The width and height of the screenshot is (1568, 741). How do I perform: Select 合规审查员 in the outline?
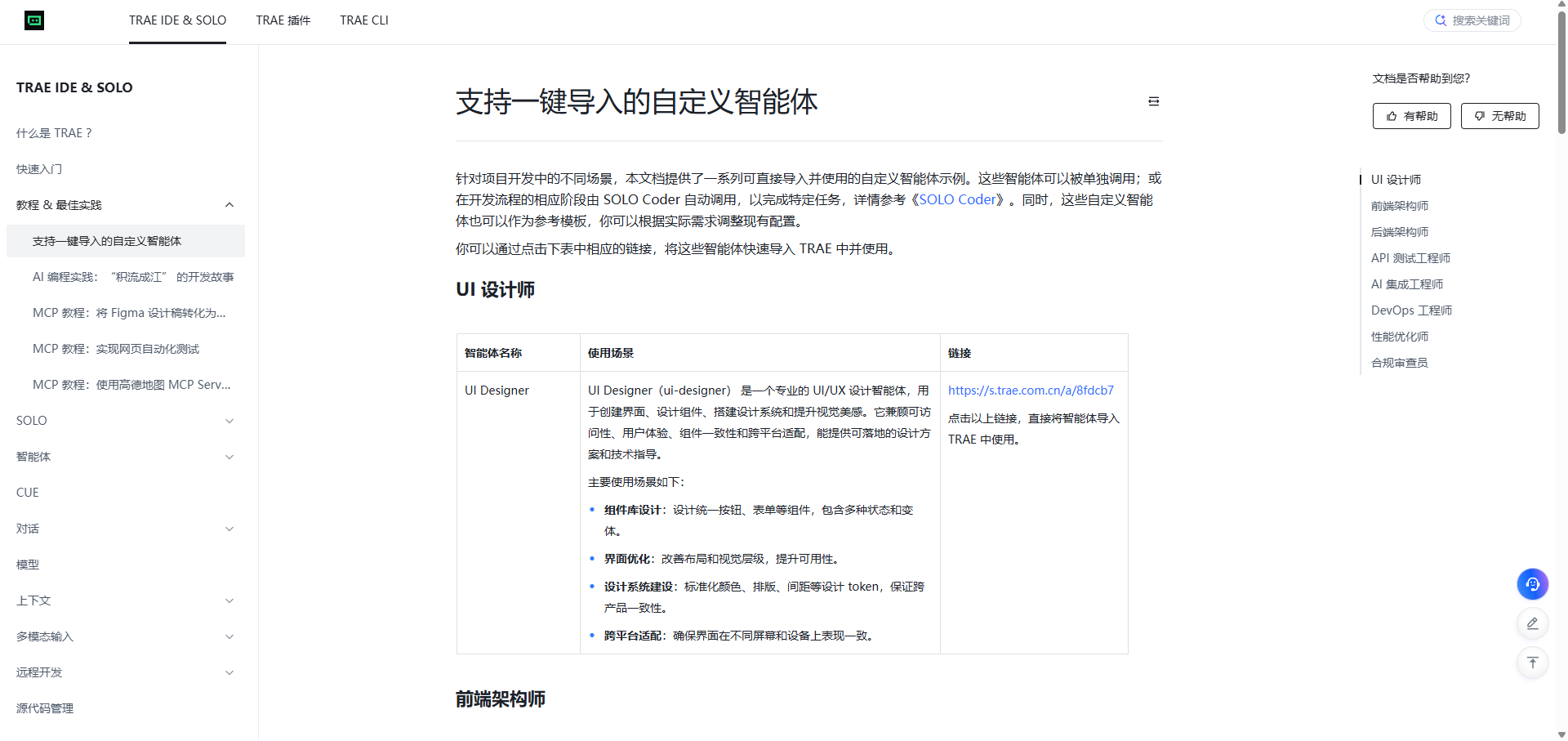click(1399, 362)
